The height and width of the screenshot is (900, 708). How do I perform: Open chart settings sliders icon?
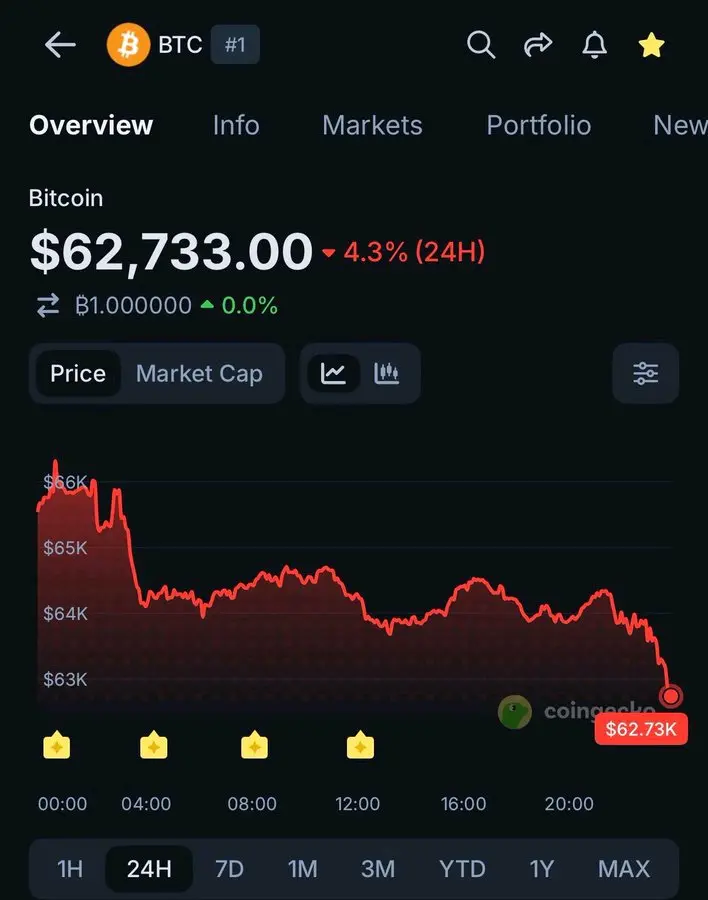tap(645, 374)
